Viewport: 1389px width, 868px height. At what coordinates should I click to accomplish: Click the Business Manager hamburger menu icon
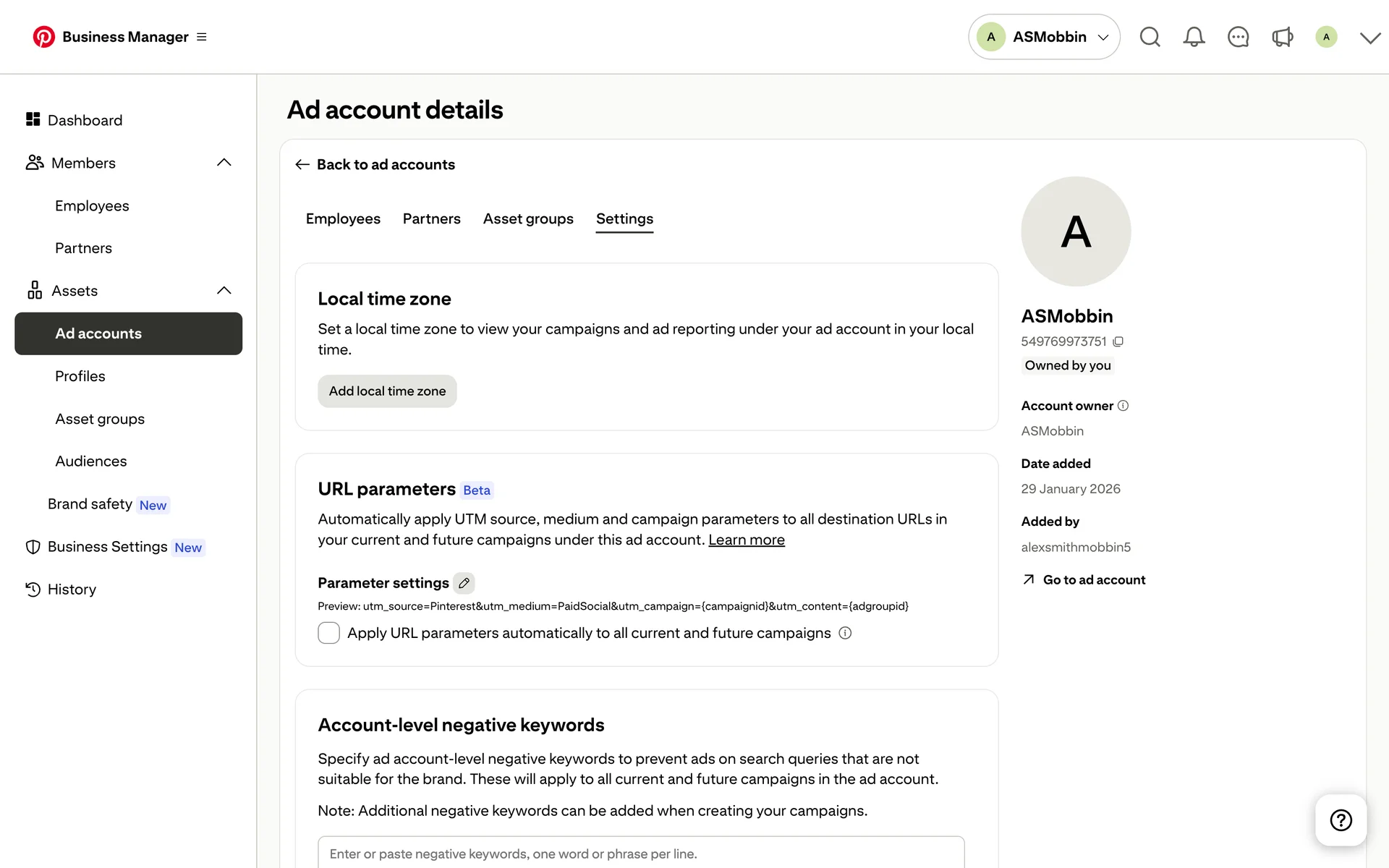[202, 37]
